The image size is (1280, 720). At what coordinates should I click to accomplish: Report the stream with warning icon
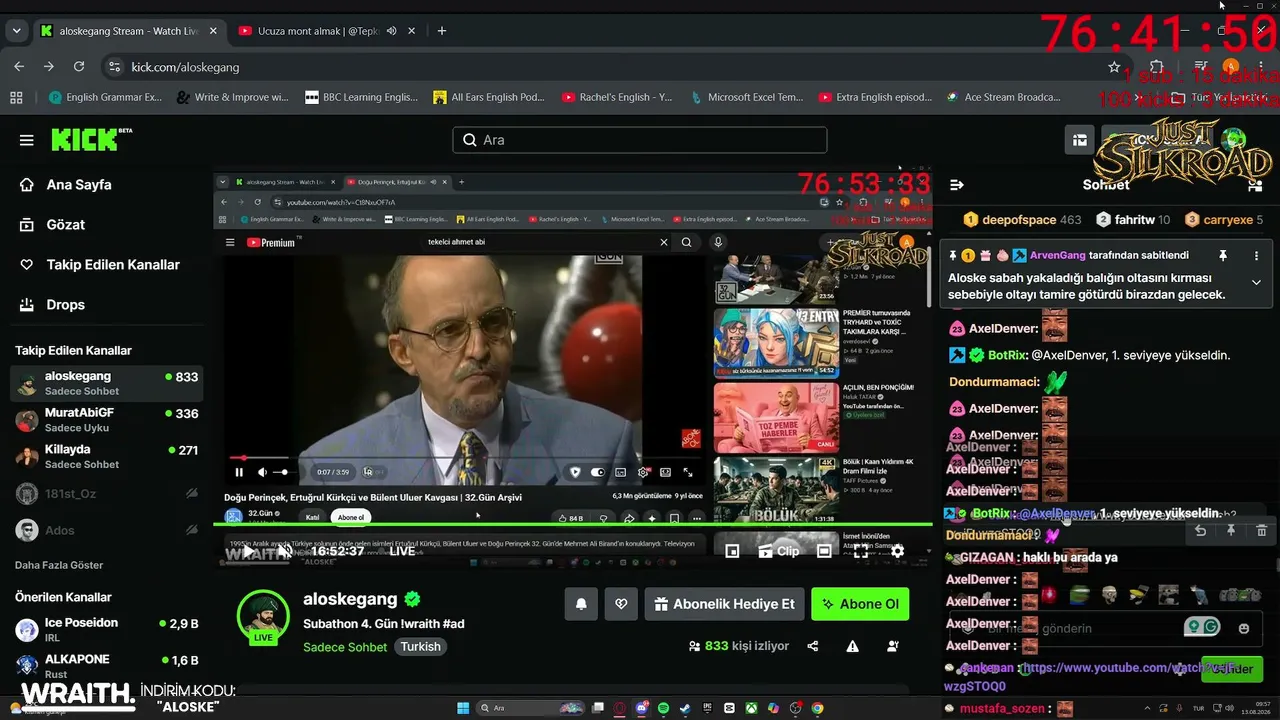click(x=853, y=647)
